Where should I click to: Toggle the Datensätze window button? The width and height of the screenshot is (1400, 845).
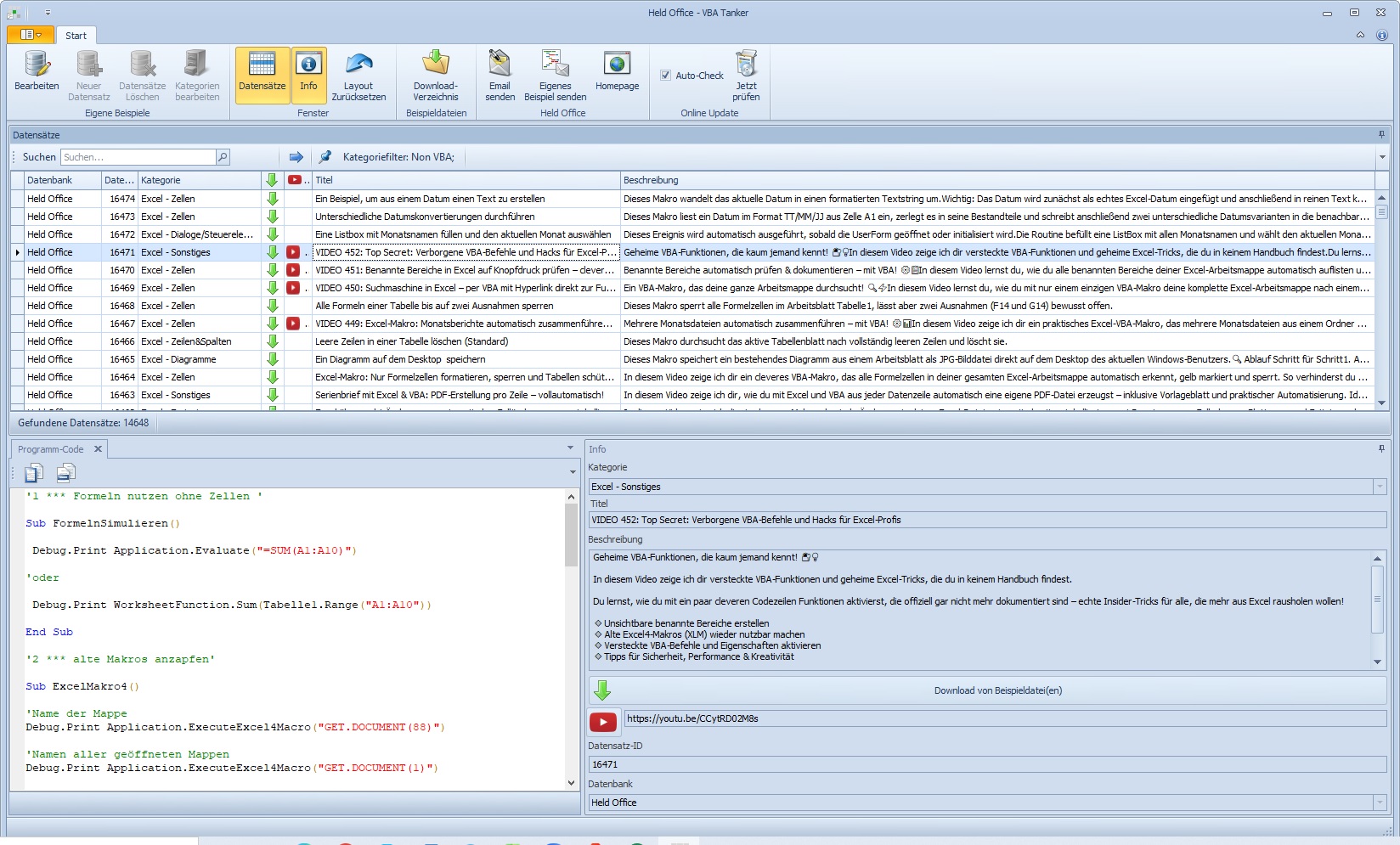tap(262, 75)
